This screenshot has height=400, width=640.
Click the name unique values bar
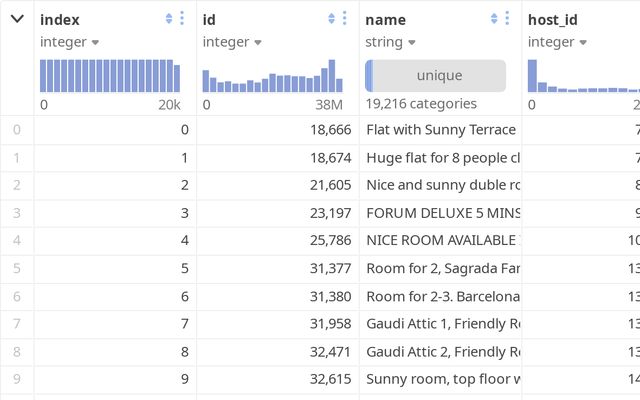[x=435, y=76]
